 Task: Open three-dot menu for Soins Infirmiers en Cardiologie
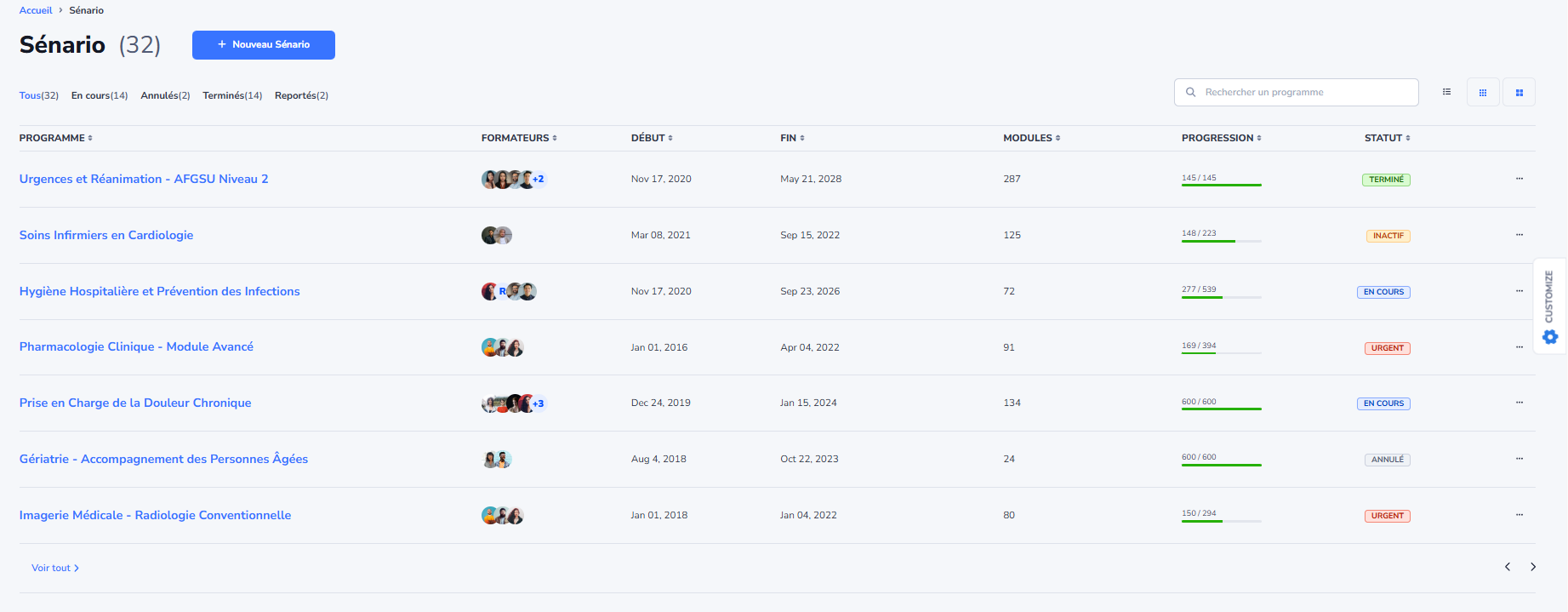(1519, 235)
